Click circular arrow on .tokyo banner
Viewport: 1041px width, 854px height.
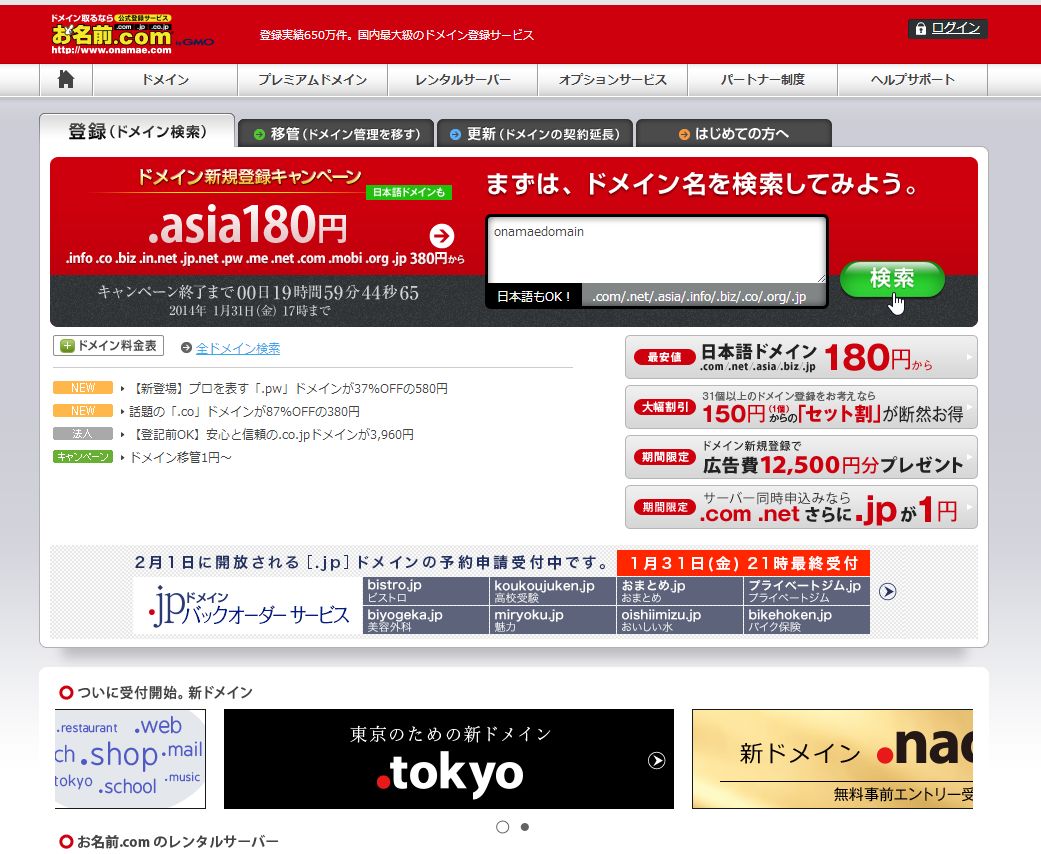657,760
